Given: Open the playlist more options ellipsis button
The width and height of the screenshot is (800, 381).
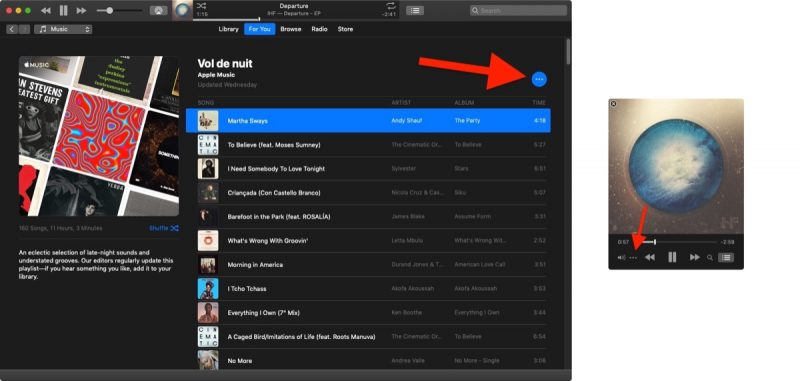Looking at the screenshot, I should pos(539,79).
